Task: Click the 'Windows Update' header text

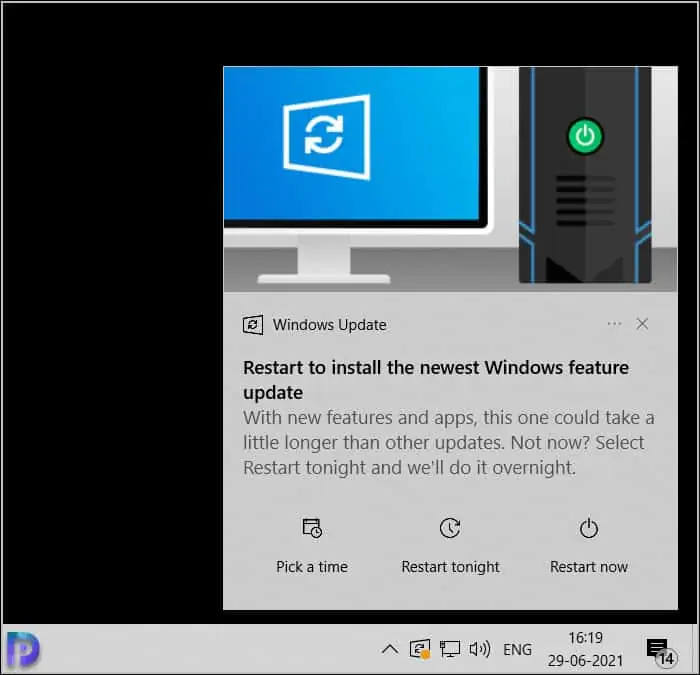Action: pyautogui.click(x=329, y=325)
